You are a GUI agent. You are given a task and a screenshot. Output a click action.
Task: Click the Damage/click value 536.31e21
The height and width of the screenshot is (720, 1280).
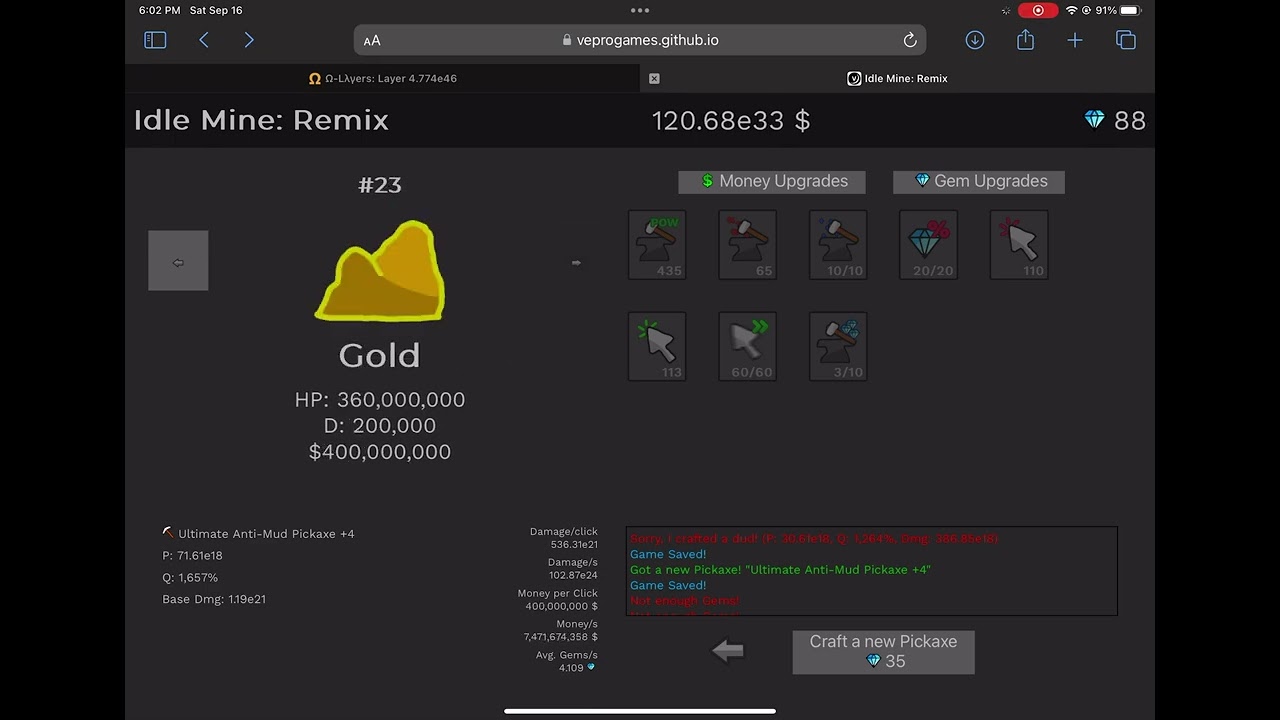tap(574, 545)
